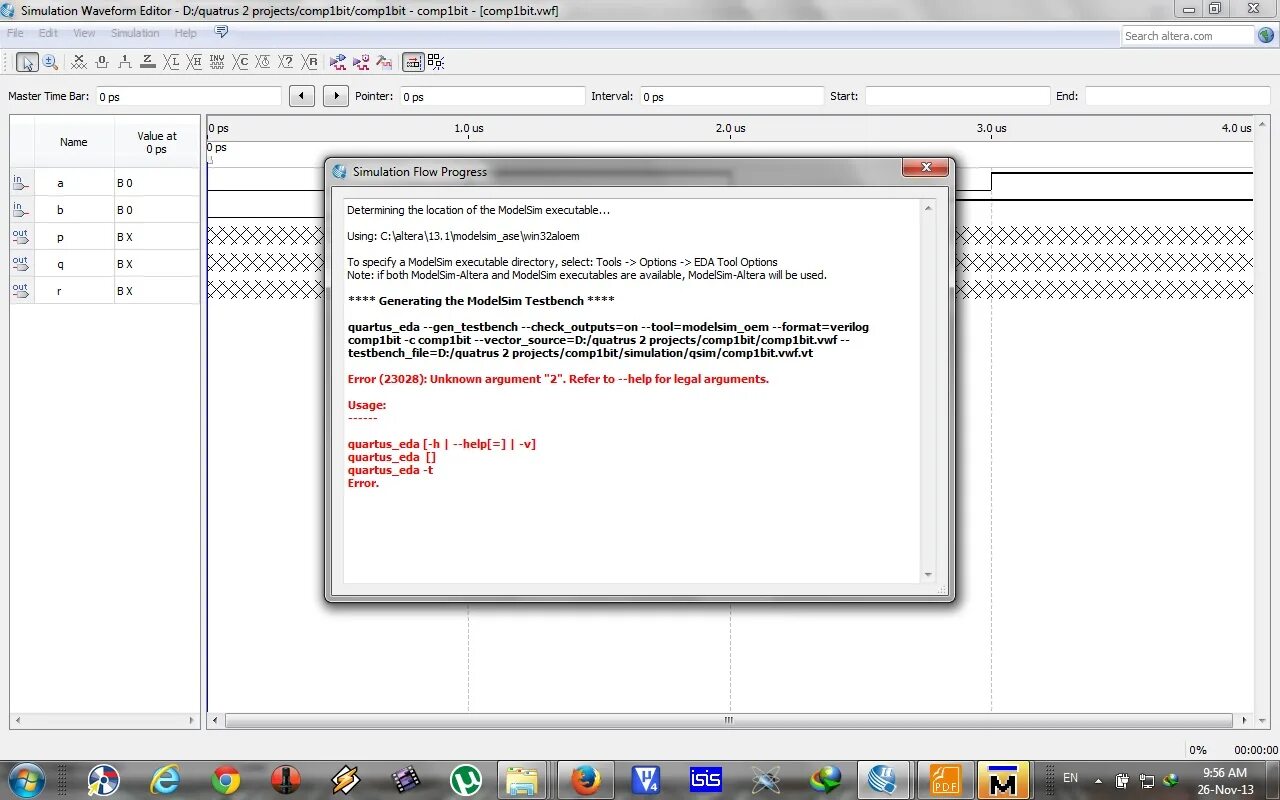Image resolution: width=1280 pixels, height=800 pixels.
Task: Select the Zoom tool
Action: point(50,62)
